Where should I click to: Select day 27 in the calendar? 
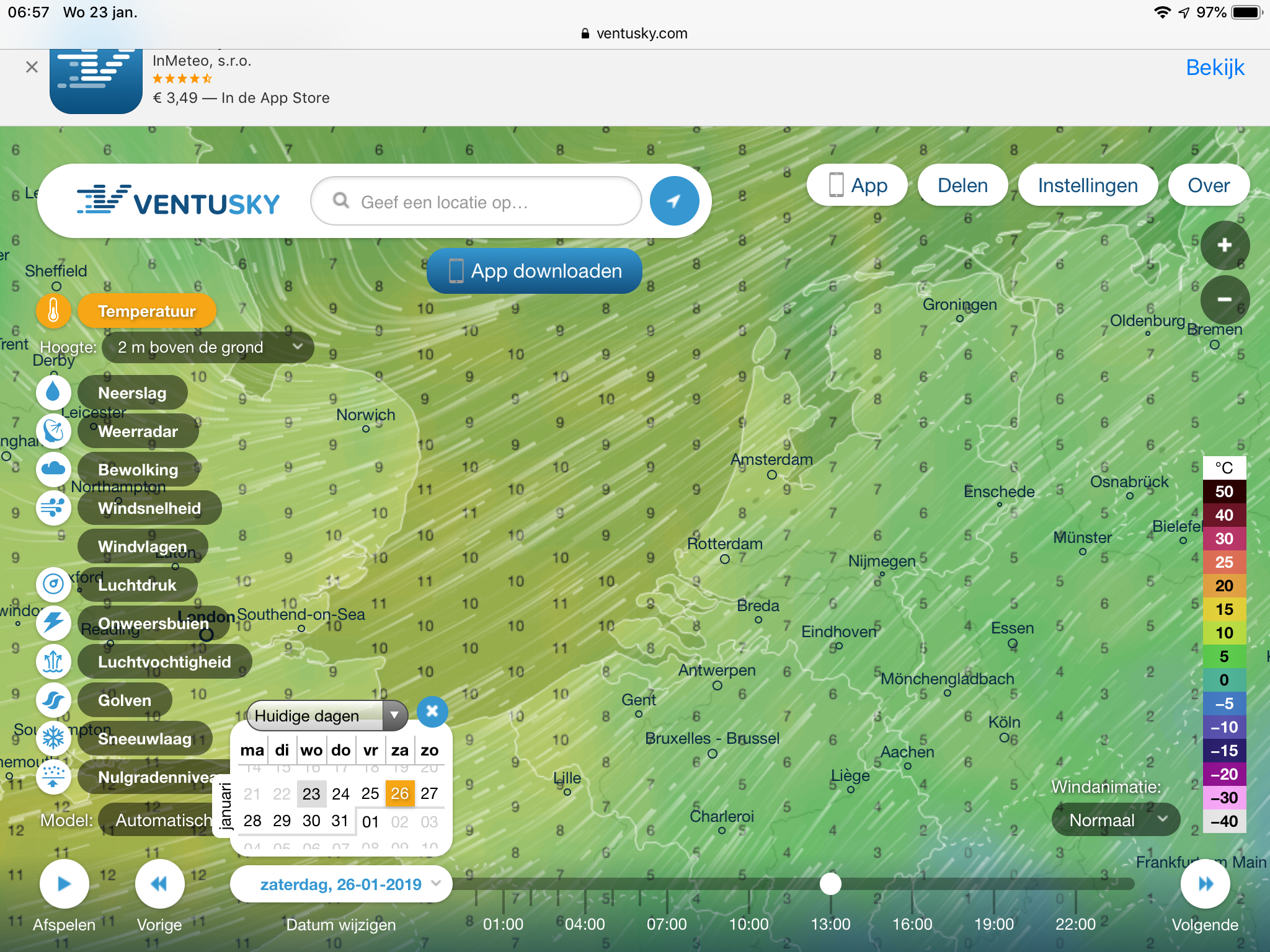(429, 793)
